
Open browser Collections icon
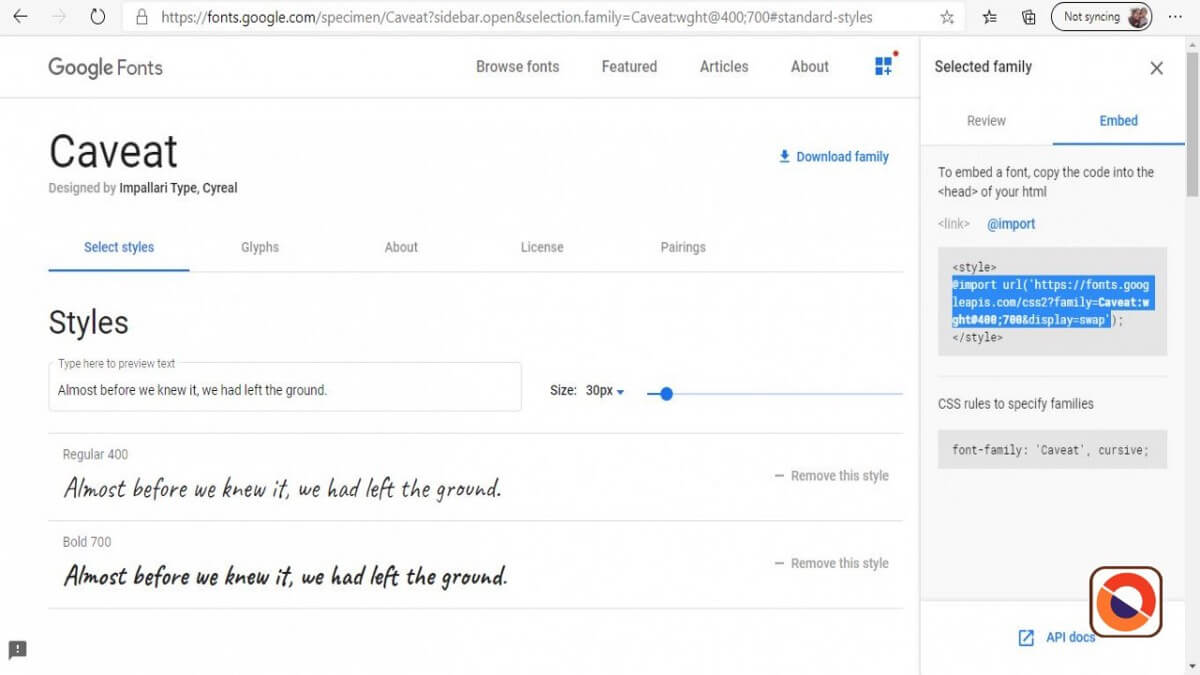tap(1028, 16)
